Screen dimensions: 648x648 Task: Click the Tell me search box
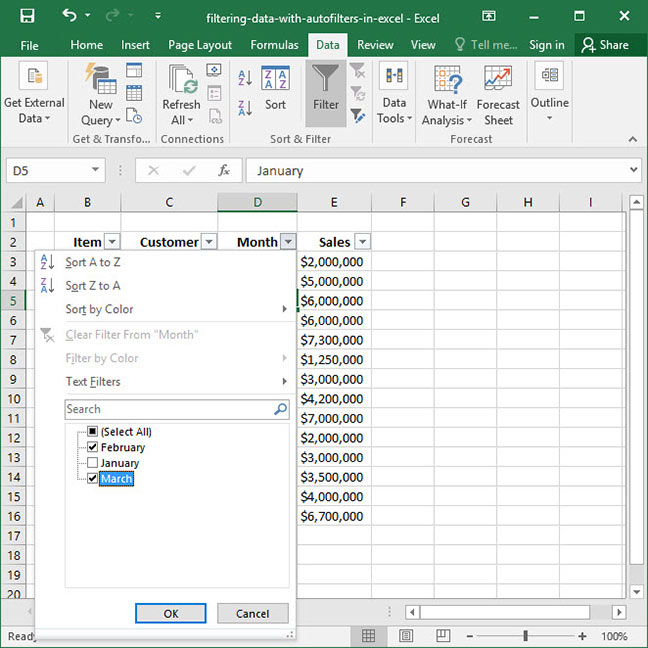(486, 45)
